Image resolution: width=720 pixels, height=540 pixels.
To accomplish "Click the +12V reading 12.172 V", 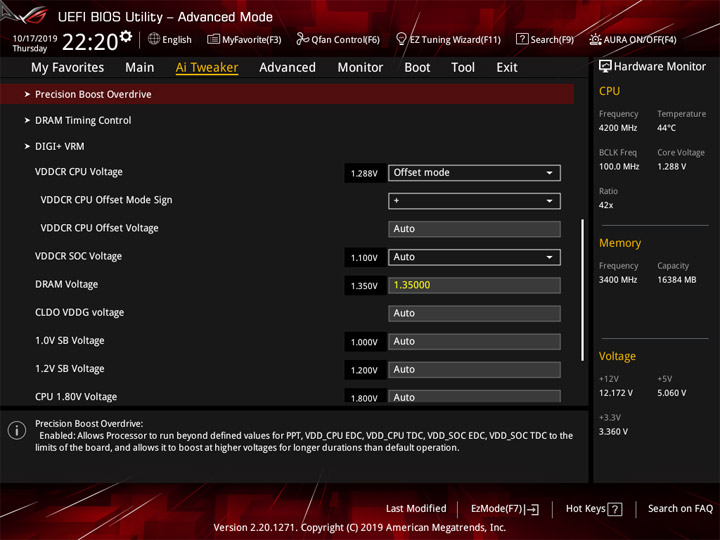I will (x=616, y=394).
